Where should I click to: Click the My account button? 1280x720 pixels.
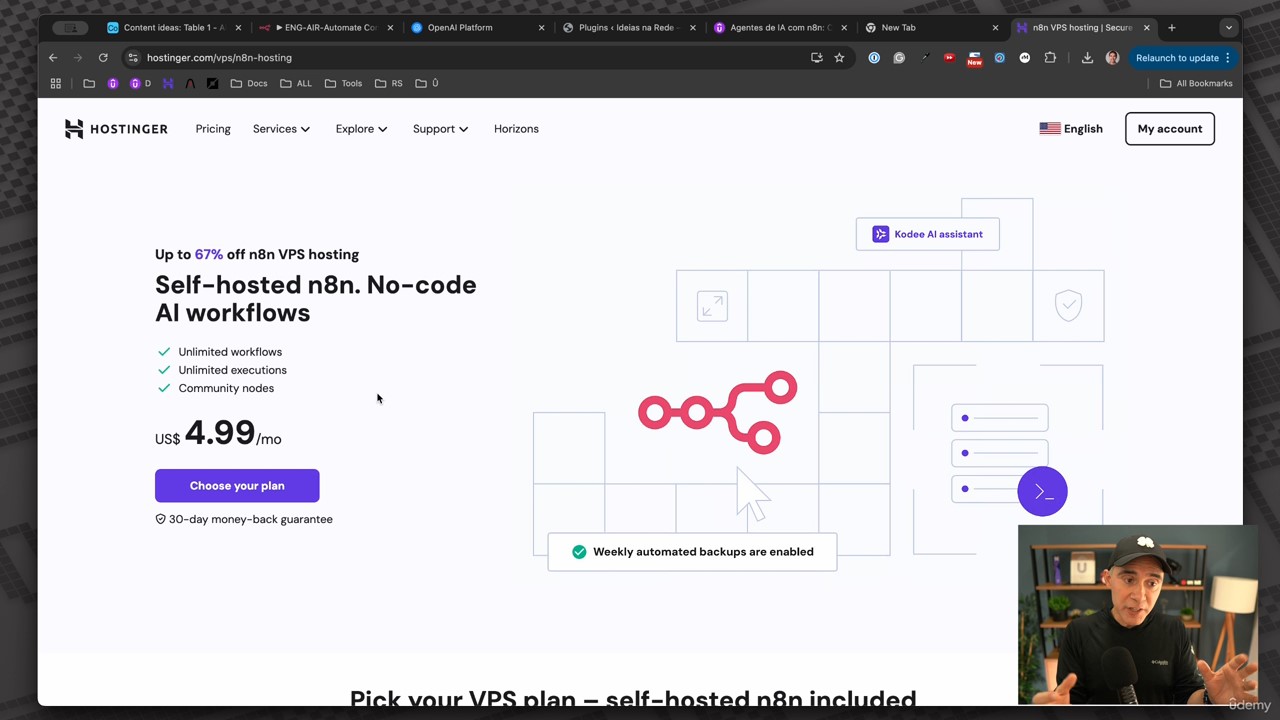point(1170,129)
